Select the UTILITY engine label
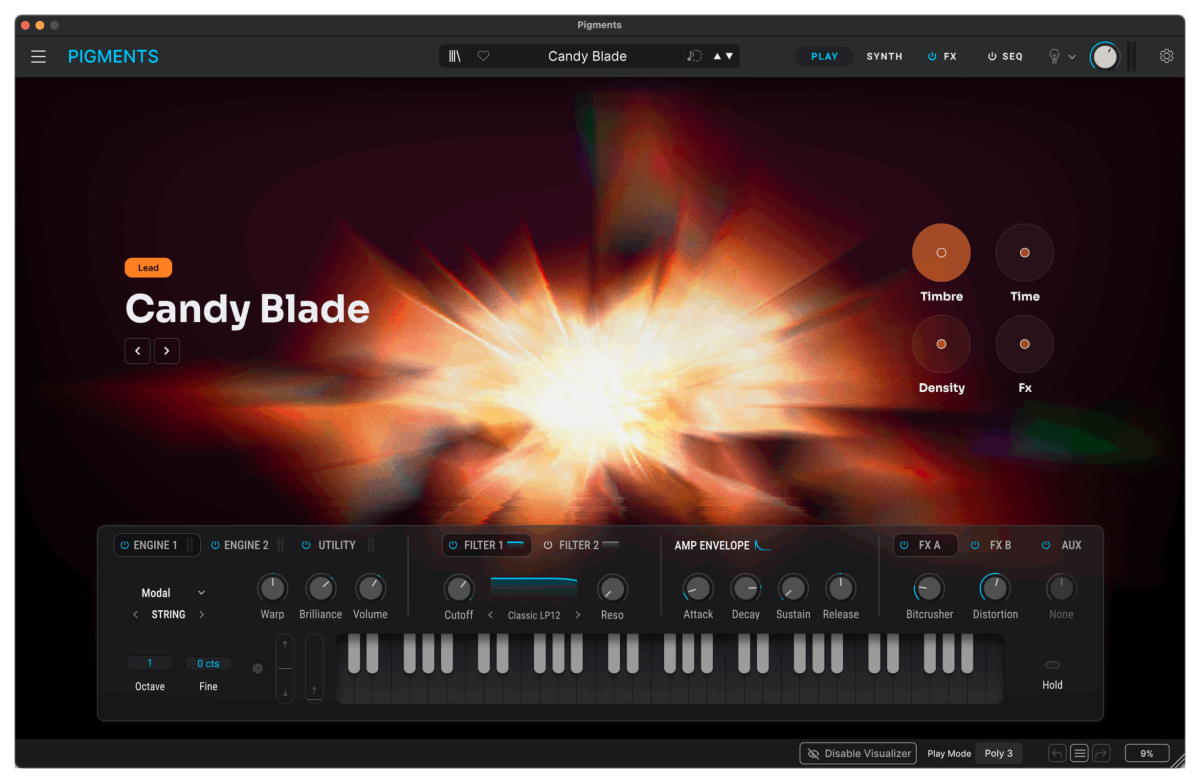This screenshot has width=1200, height=783. (337, 545)
